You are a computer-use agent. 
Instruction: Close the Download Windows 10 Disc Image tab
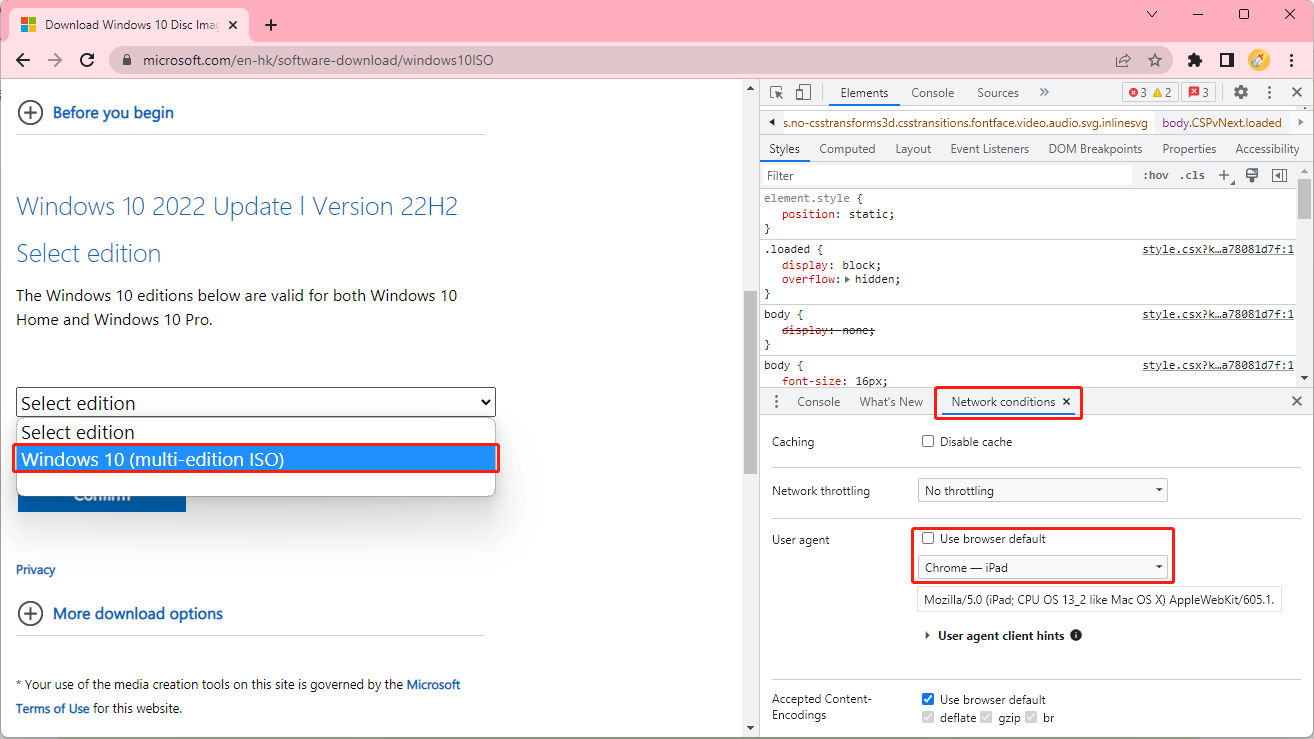pos(233,25)
